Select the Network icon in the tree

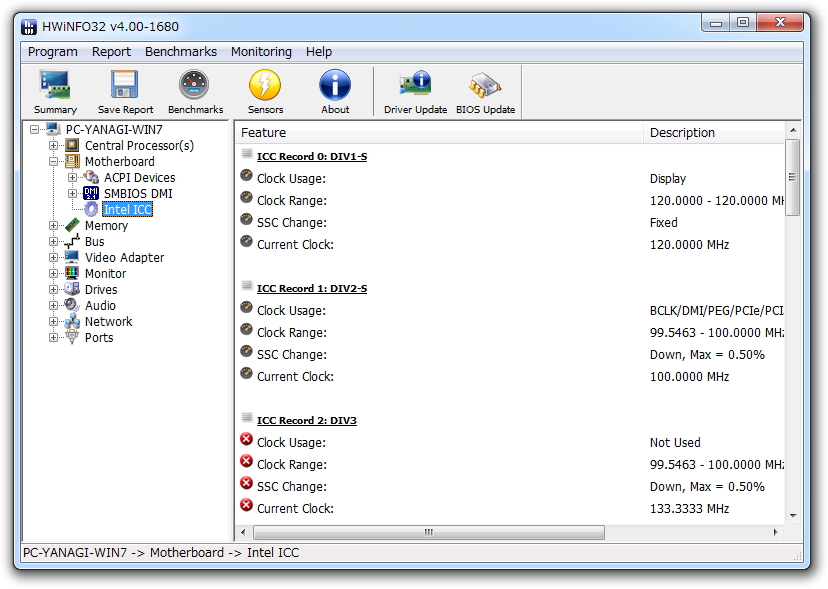pyautogui.click(x=74, y=321)
